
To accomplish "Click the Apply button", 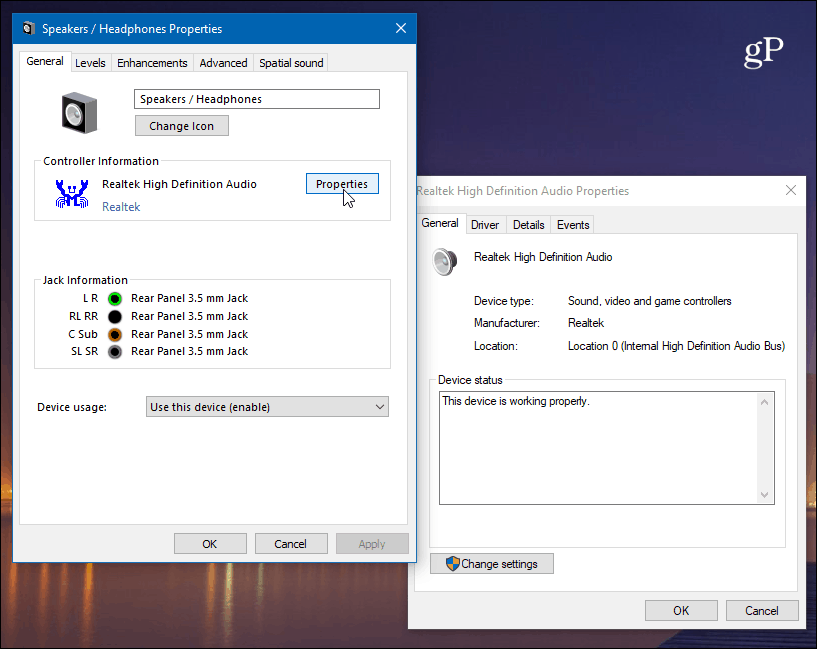I will (x=372, y=544).
